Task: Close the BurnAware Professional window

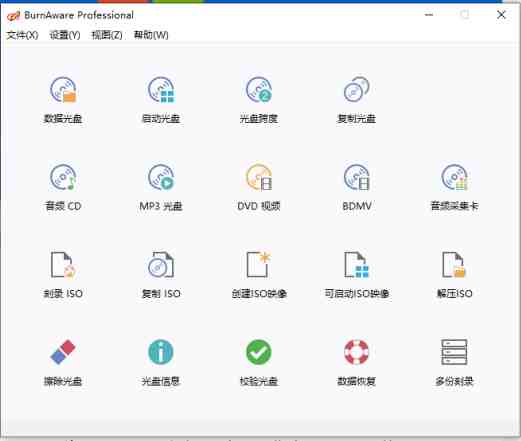Action: pyautogui.click(x=501, y=15)
